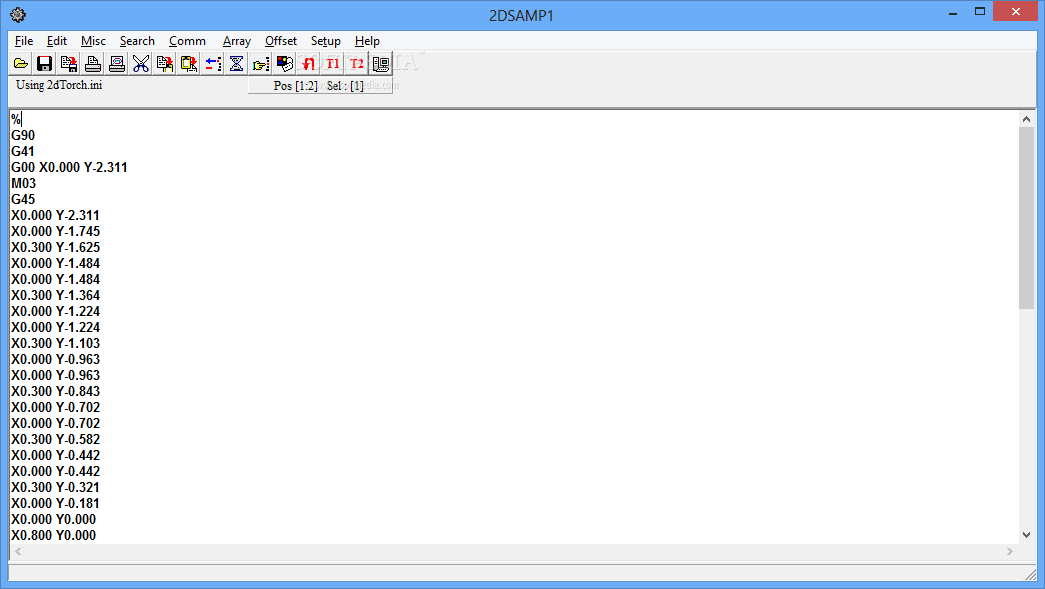Open the Search menu
This screenshot has height=589, width=1045.
pos(137,41)
